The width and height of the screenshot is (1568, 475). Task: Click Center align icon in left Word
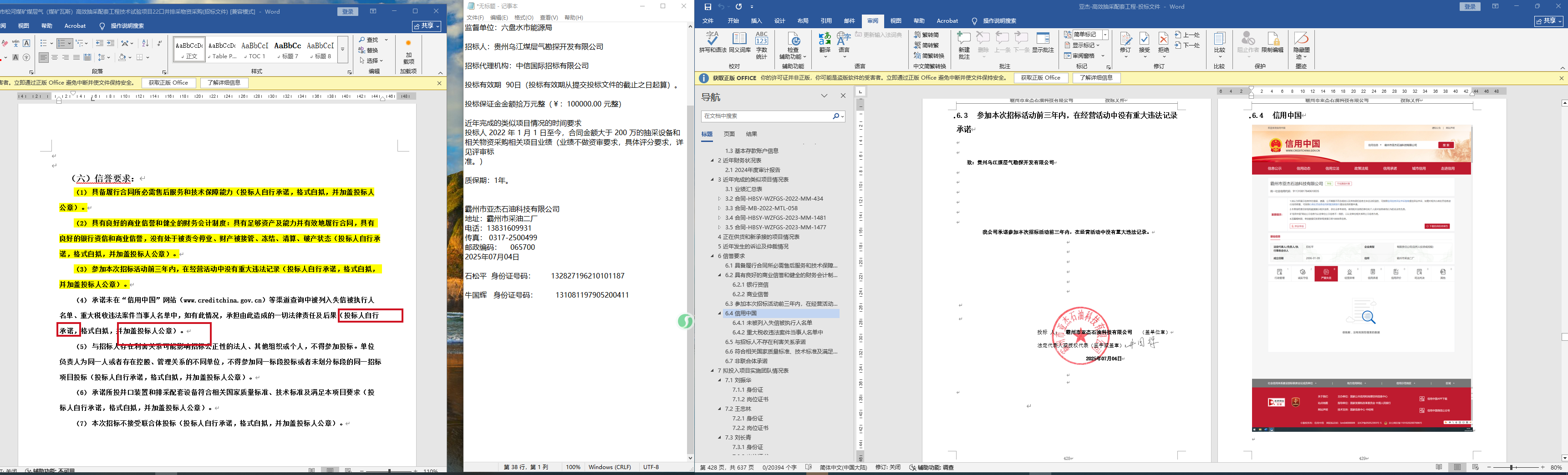[x=55, y=57]
